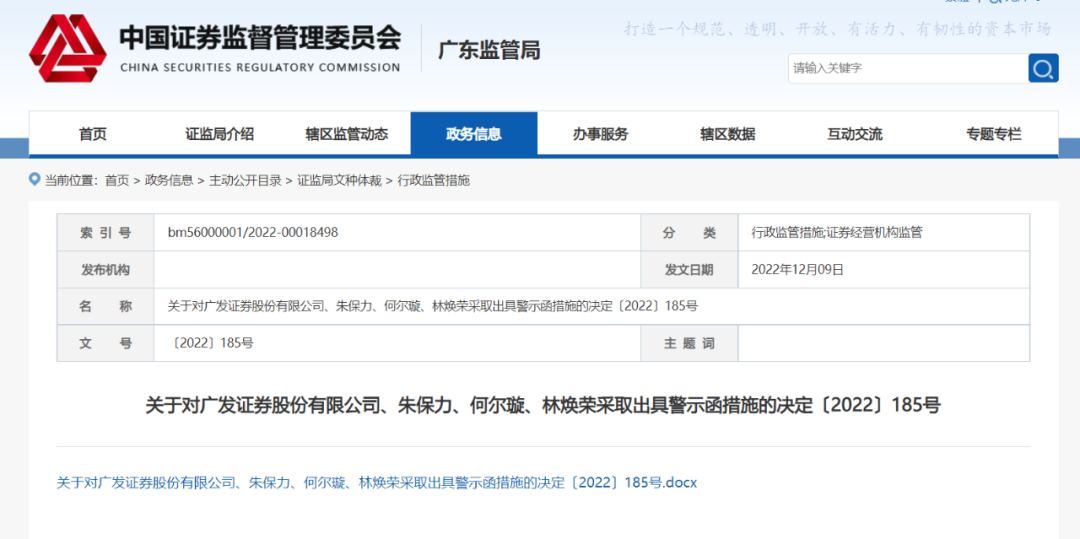
Task: Download the 185号.docx attachment link
Action: (377, 483)
